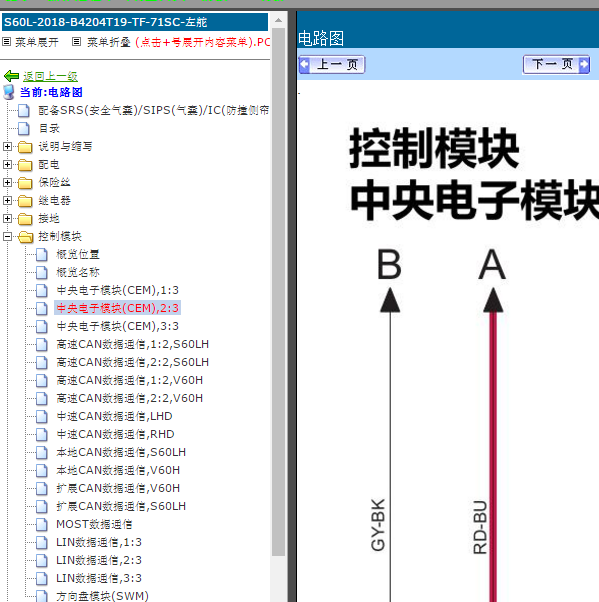Click the page icon beside 本地CAN数据通信,V60H
599x602 pixels.
coord(42,470)
